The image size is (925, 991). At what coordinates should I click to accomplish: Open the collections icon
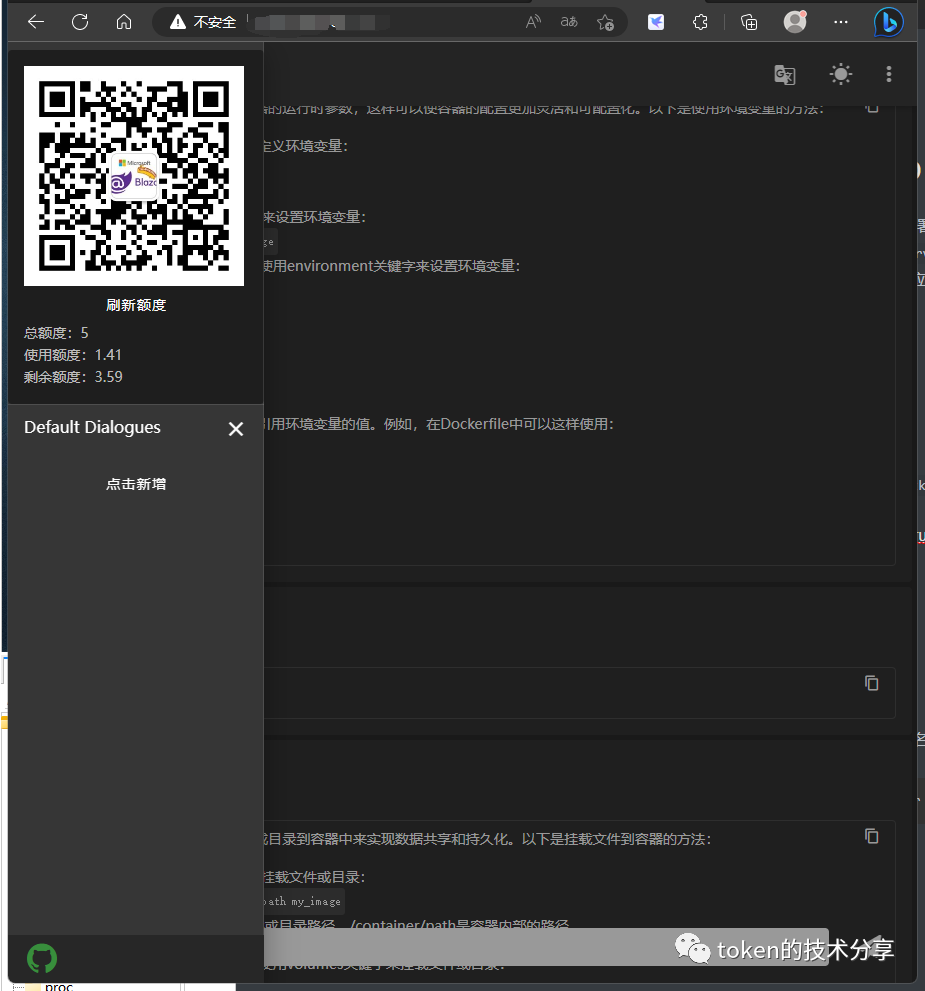[x=749, y=22]
